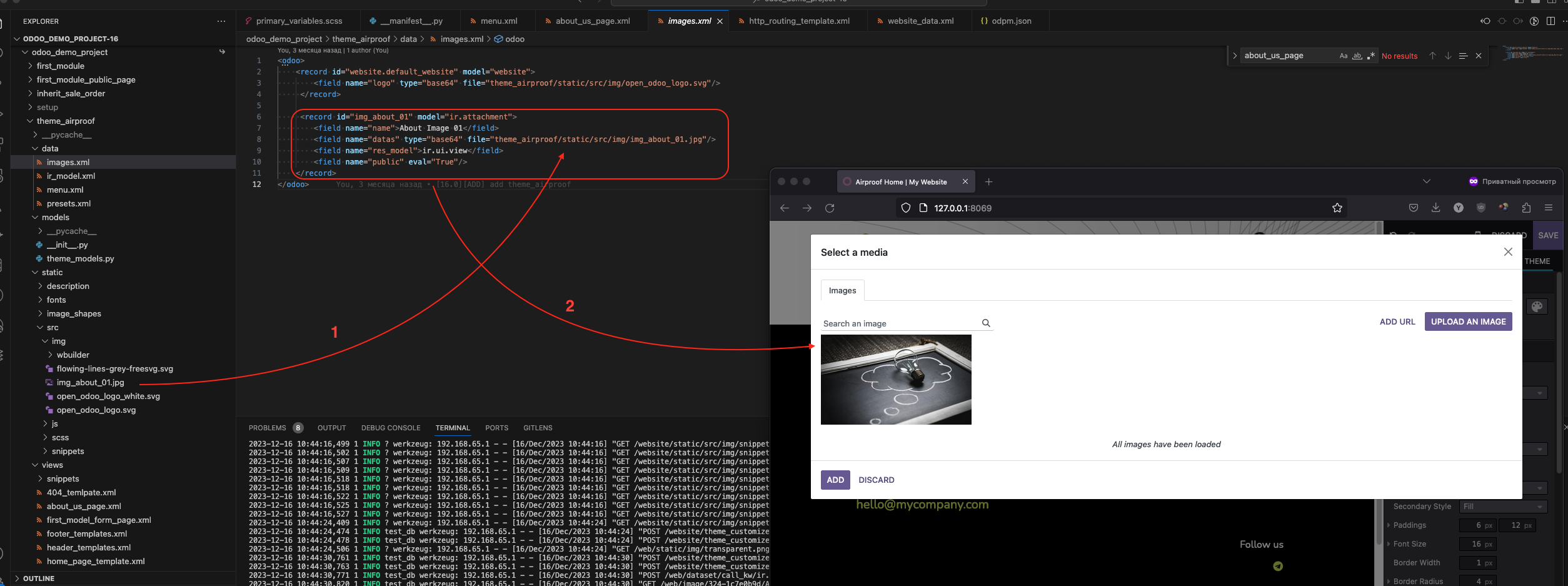Switch to __manifest__.py tab
This screenshot has height=586, width=1568.
410,21
